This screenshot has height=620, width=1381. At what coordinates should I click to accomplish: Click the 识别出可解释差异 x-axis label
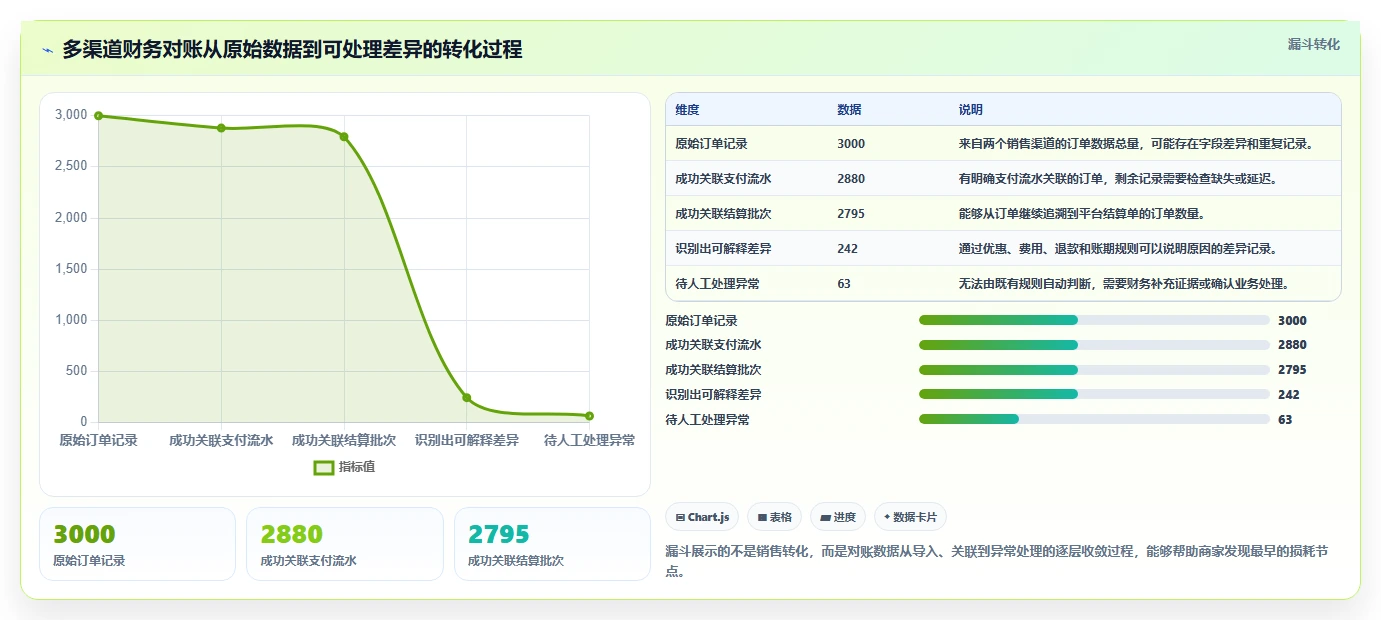click(467, 440)
